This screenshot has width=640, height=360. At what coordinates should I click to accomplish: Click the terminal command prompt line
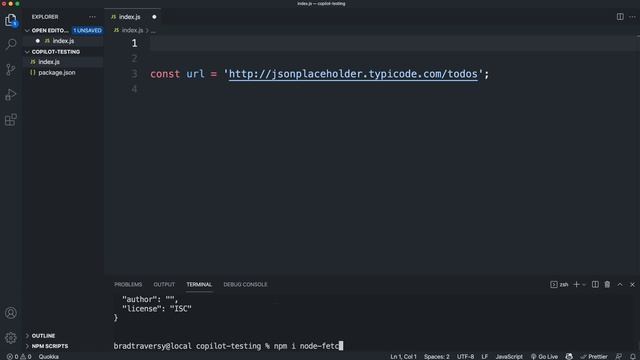coord(228,346)
